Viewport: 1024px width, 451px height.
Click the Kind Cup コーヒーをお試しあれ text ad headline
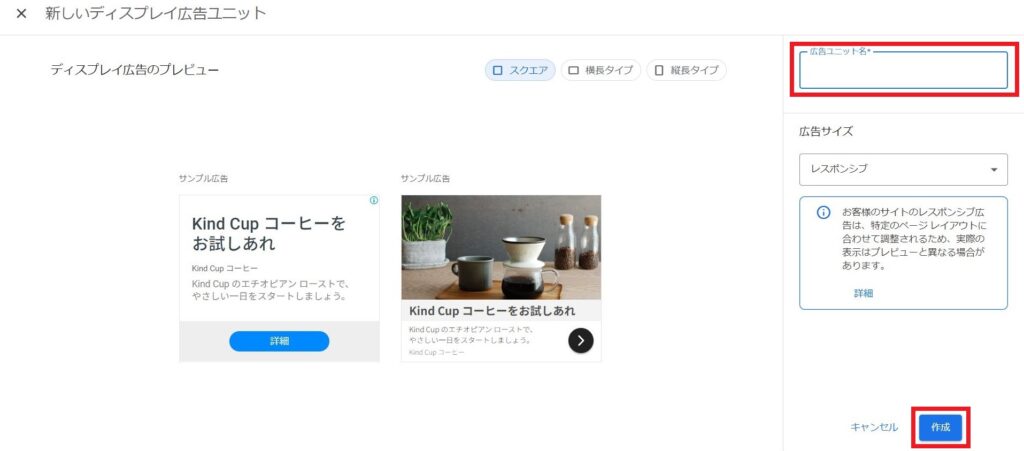pyautogui.click(x=268, y=234)
